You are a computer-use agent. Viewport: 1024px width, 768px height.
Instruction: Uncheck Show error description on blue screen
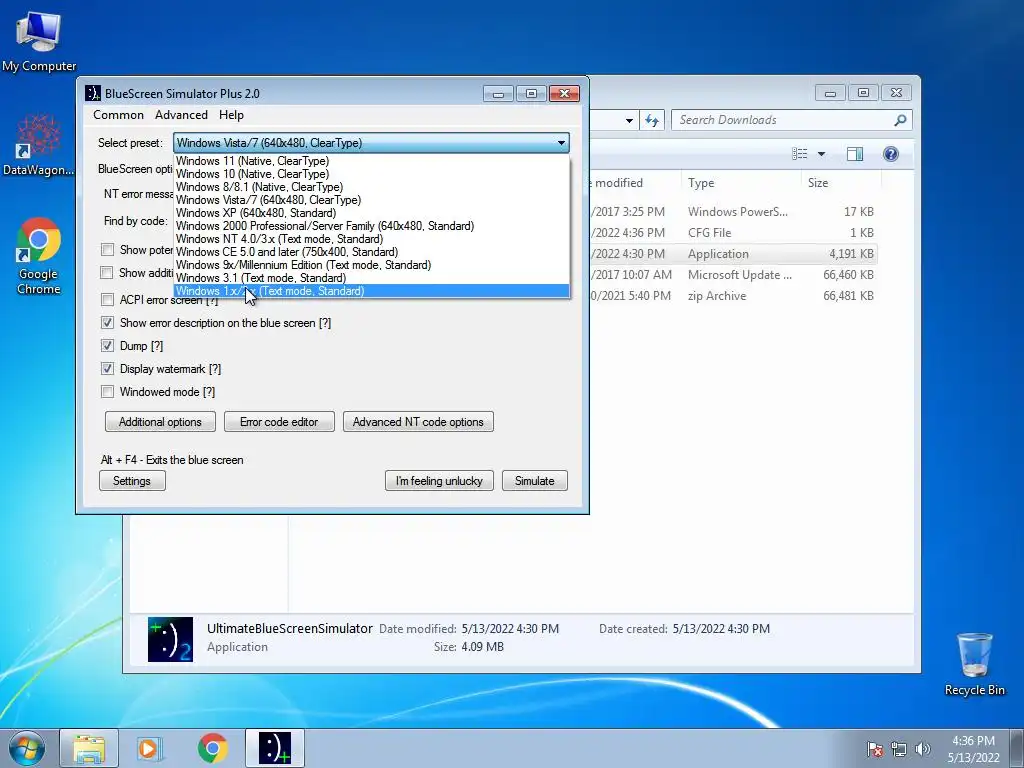pyautogui.click(x=107, y=323)
